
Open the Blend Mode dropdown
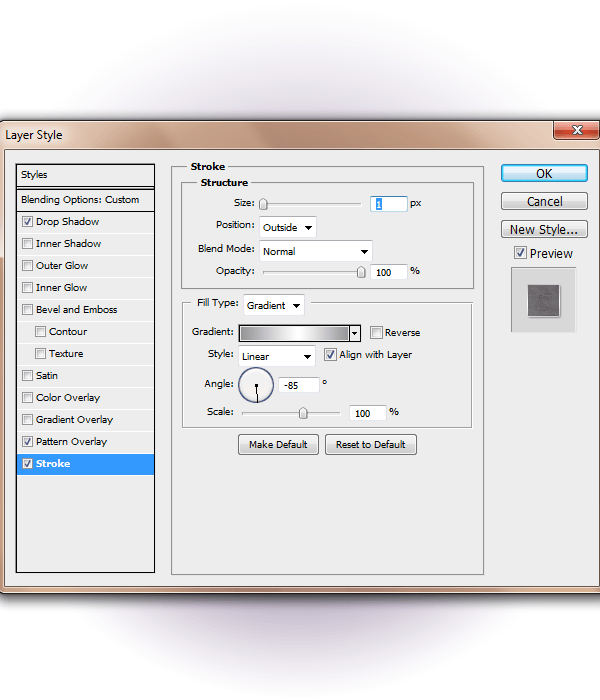316,251
